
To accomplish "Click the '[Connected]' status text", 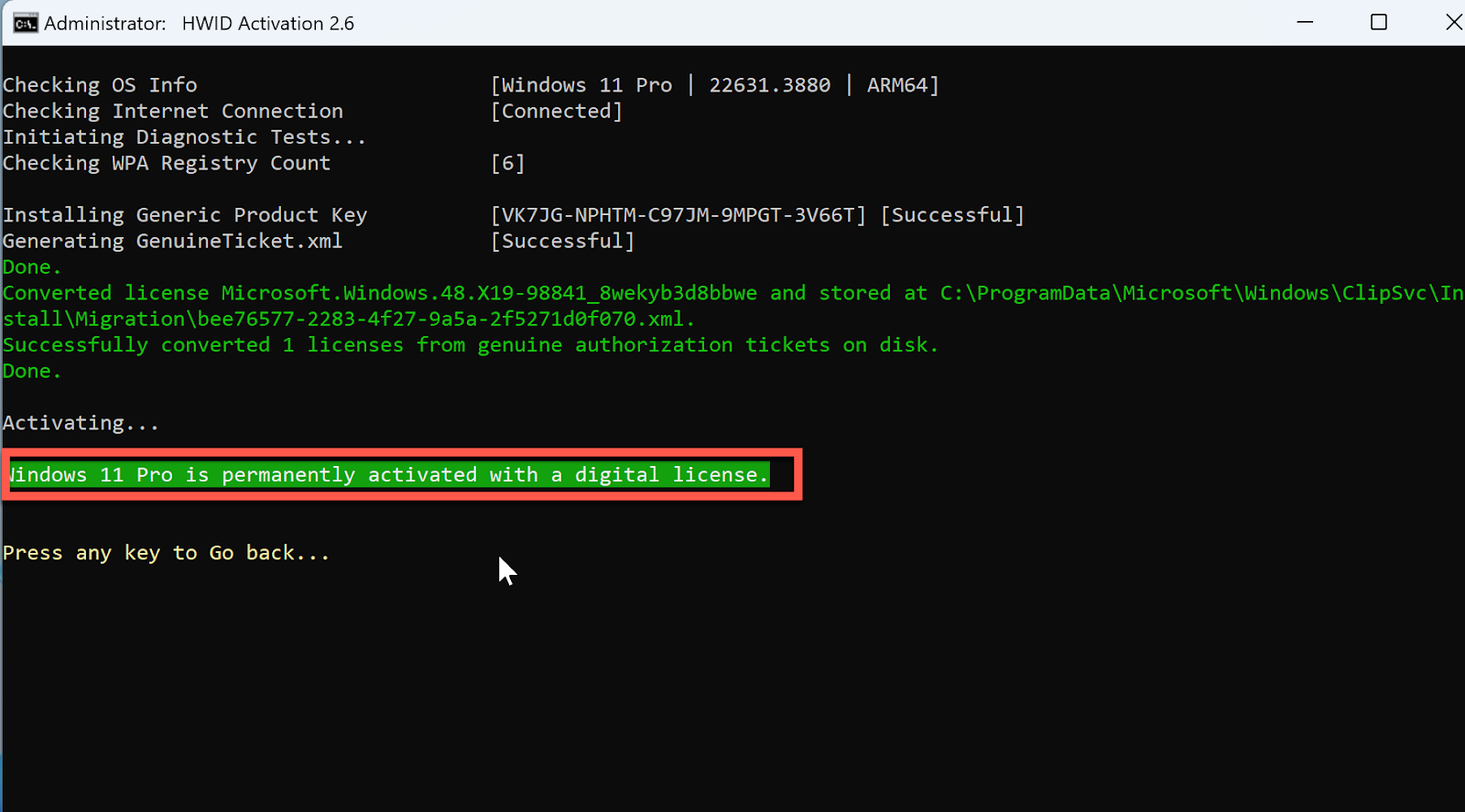I will pos(557,111).
